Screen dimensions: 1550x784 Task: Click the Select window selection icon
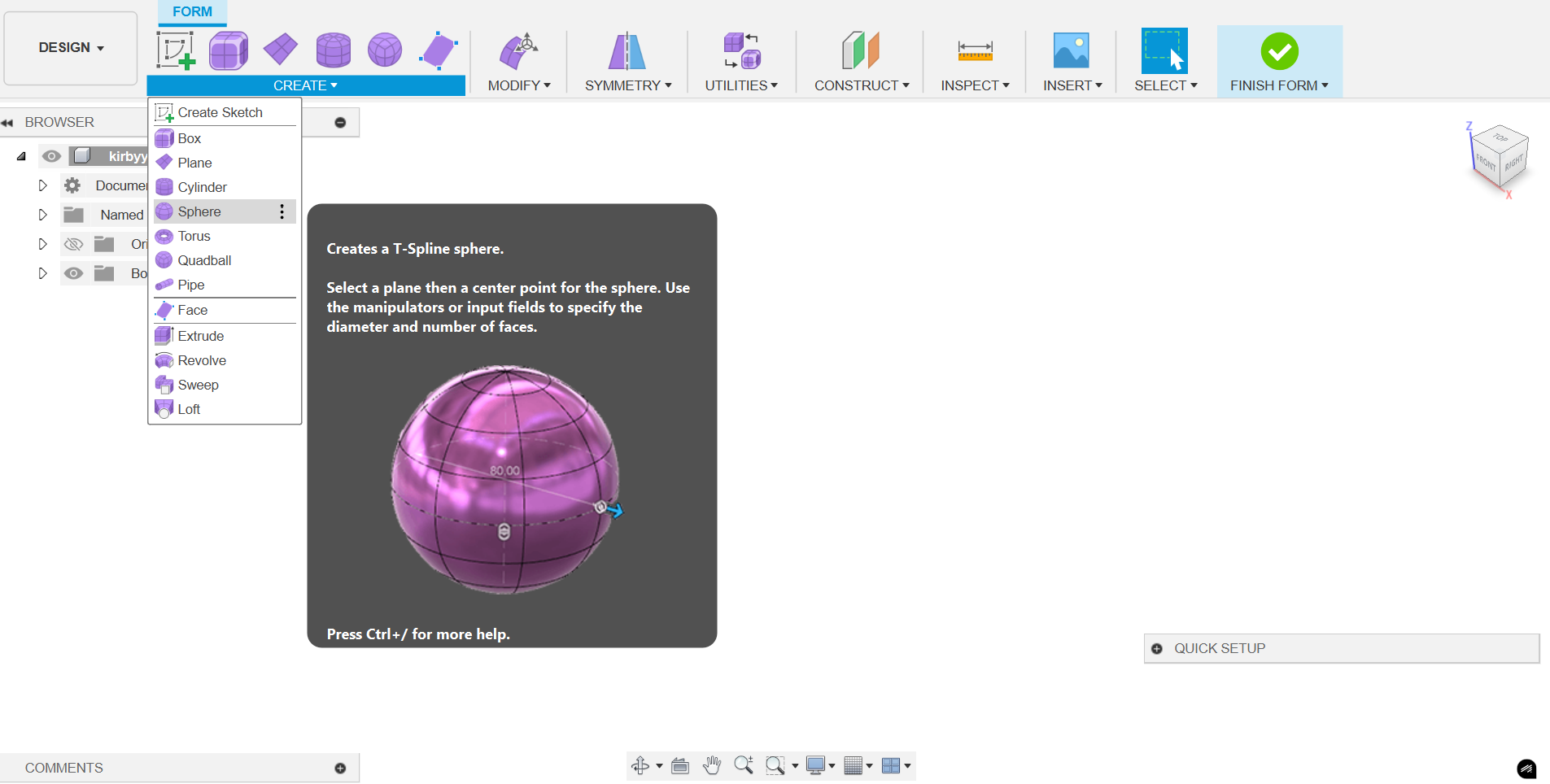click(x=1164, y=50)
